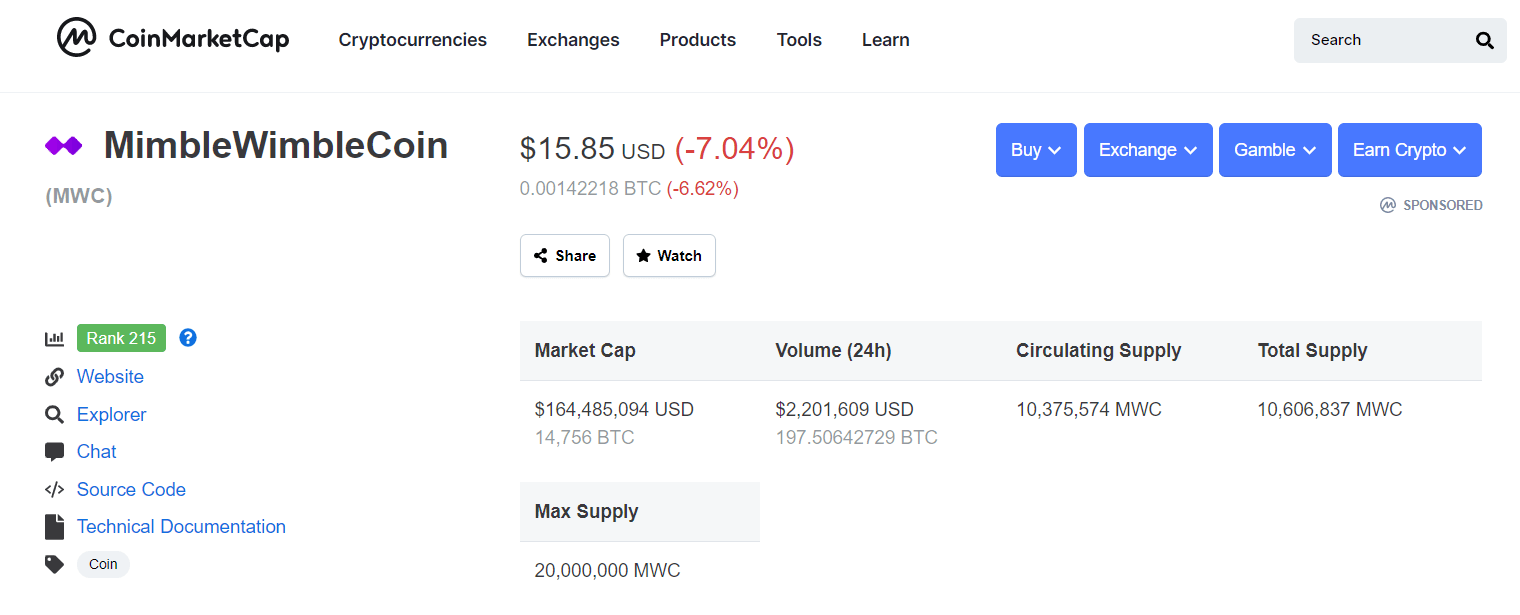The image size is (1520, 615).
Task: Click the Rank 215 badge
Action: 121,338
